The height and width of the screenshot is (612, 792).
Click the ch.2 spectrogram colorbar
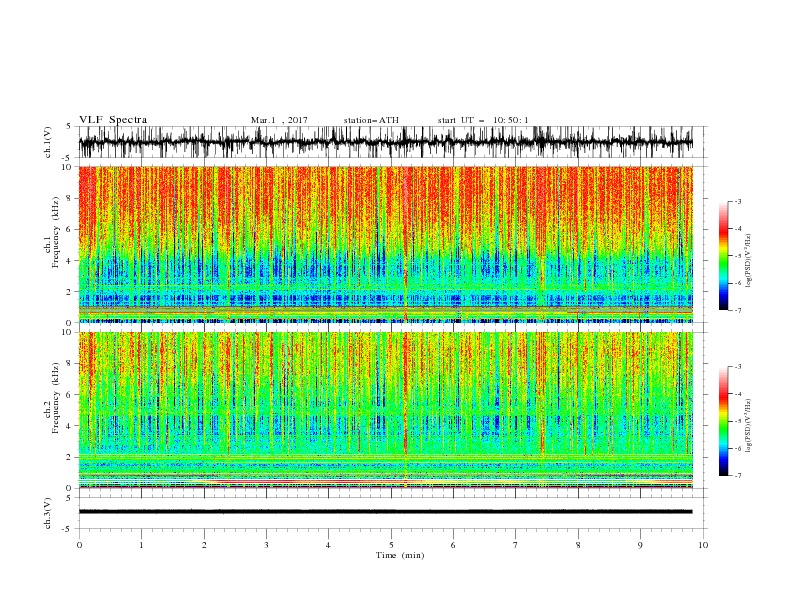point(723,421)
